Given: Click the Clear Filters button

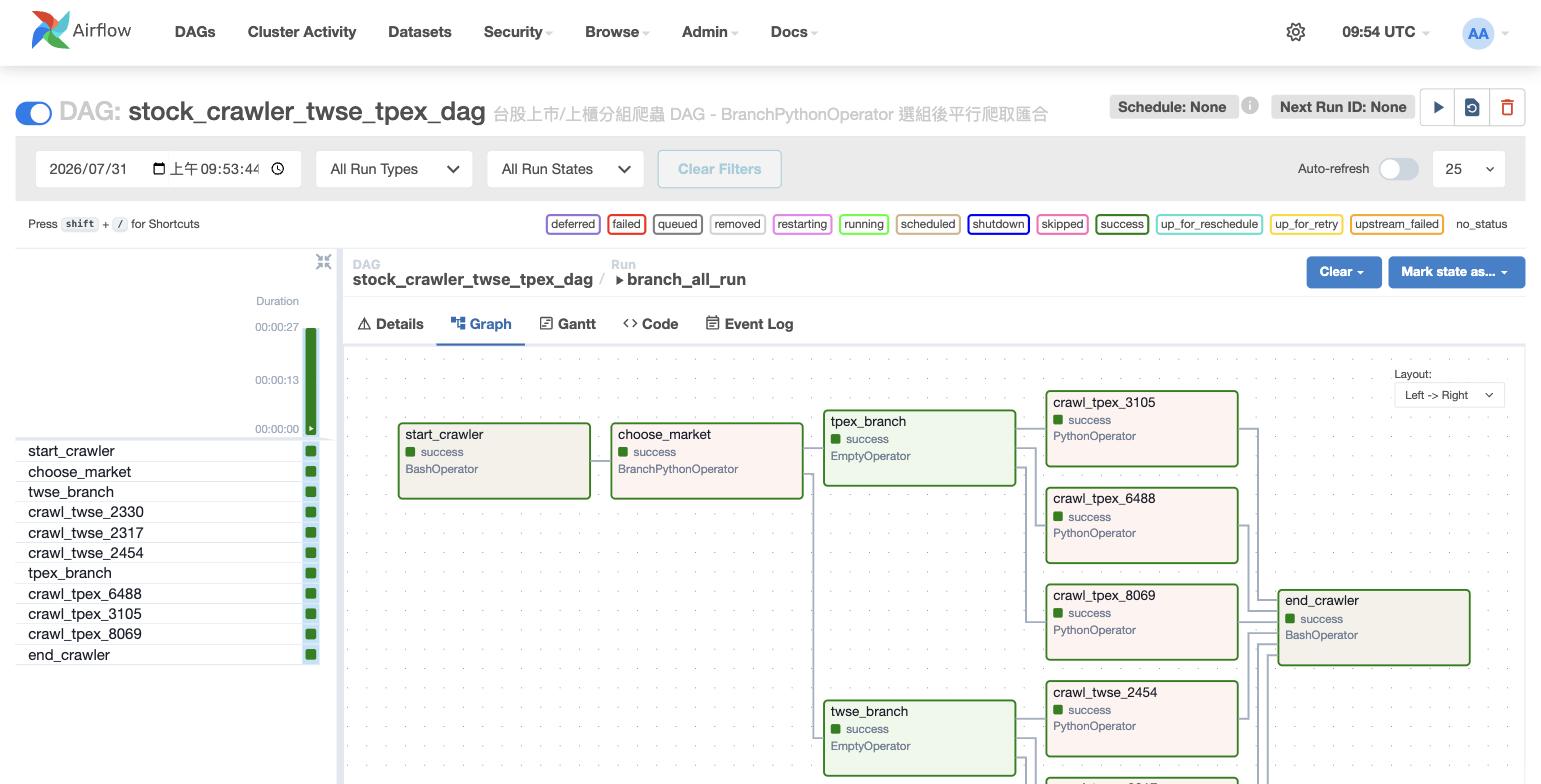Looking at the screenshot, I should [x=719, y=169].
